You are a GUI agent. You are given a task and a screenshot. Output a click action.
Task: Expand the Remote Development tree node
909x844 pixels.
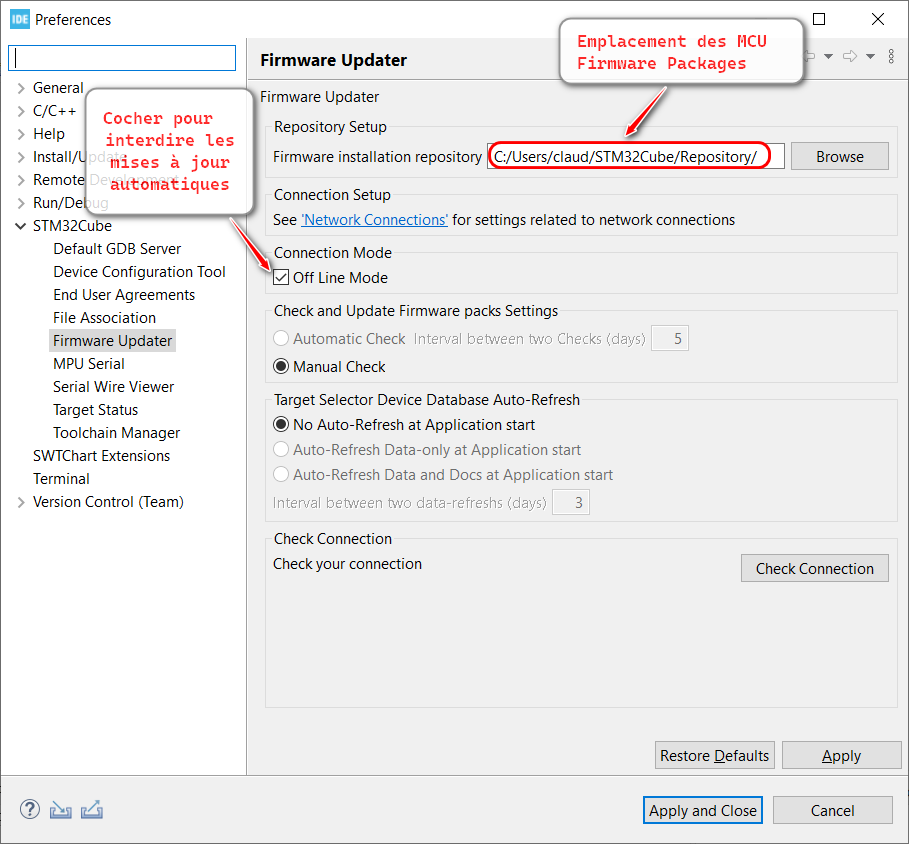point(21,180)
